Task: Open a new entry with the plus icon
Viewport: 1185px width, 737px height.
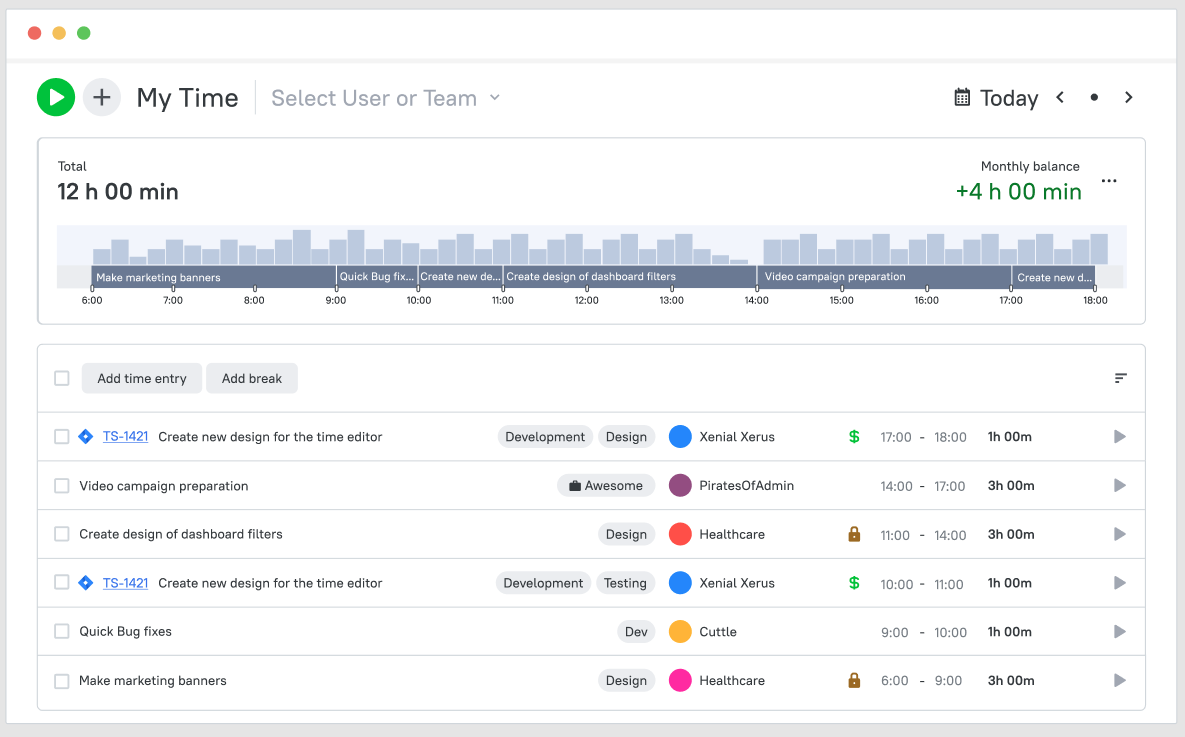Action: (101, 97)
